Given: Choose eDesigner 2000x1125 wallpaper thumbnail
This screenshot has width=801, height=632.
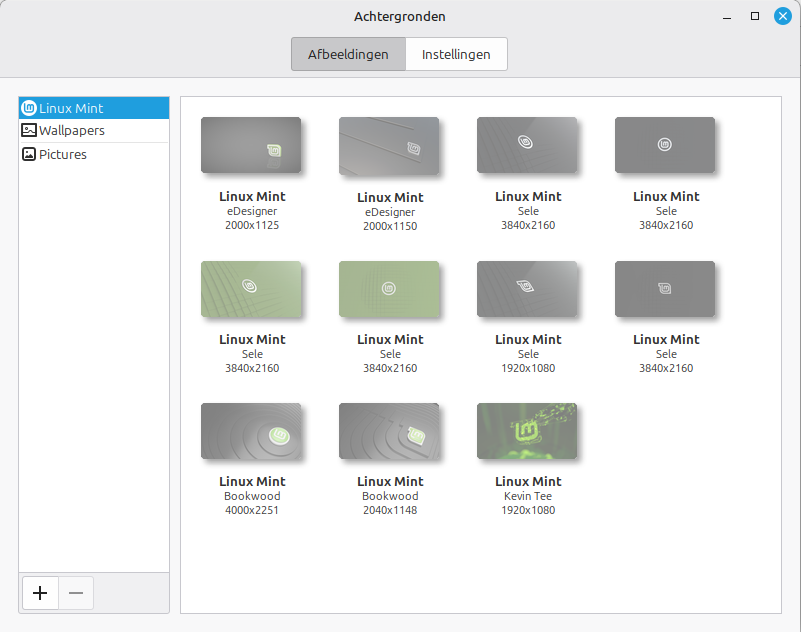Looking at the screenshot, I should tap(251, 145).
